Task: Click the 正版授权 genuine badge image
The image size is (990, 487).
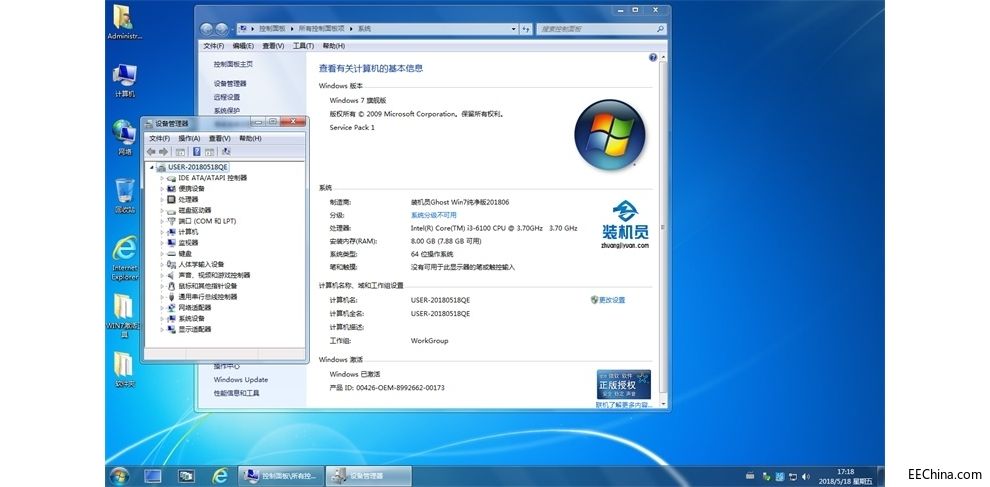Action: tap(624, 384)
